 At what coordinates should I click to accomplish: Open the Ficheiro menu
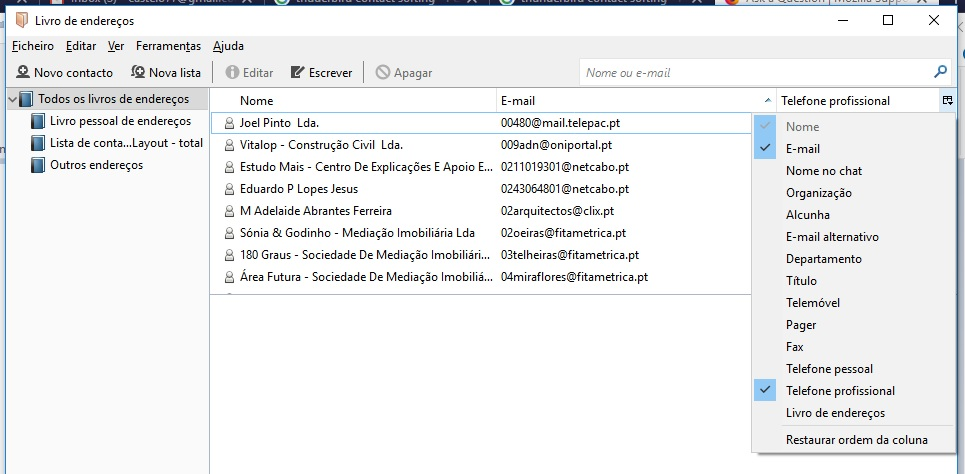pos(33,46)
